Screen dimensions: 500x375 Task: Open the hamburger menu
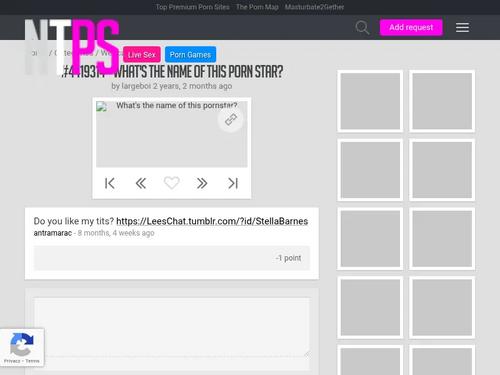[x=462, y=27]
